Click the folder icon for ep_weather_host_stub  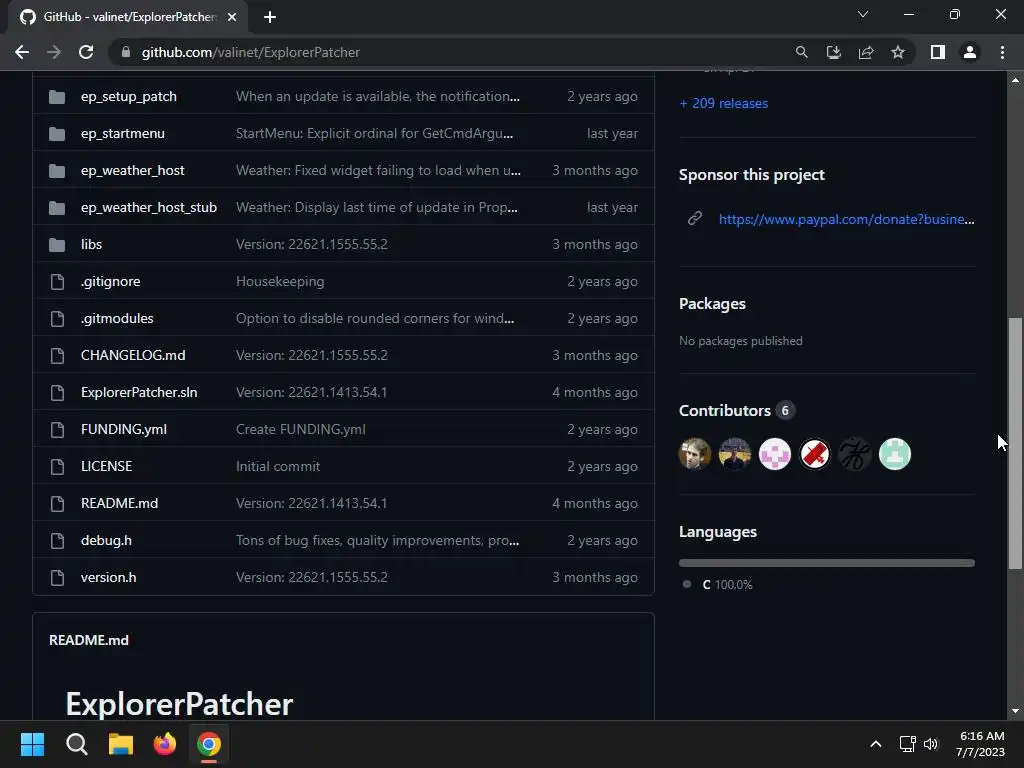pyautogui.click(x=57, y=208)
